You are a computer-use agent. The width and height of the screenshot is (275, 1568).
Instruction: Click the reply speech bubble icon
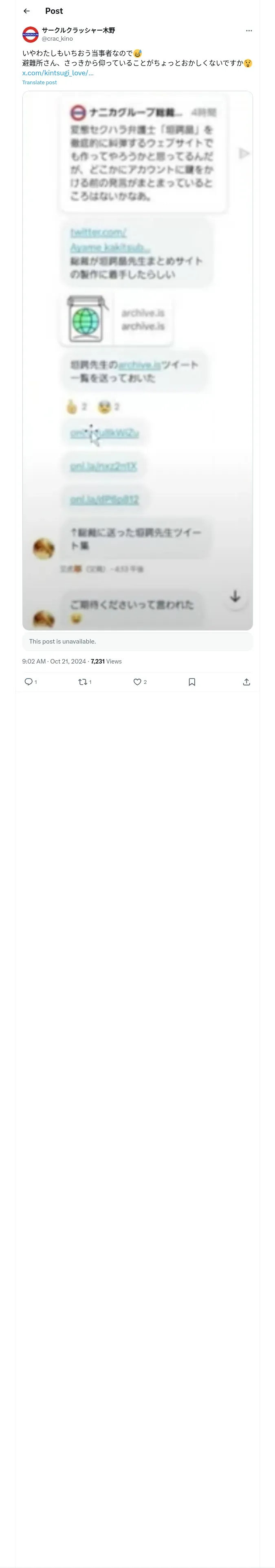pos(28,682)
